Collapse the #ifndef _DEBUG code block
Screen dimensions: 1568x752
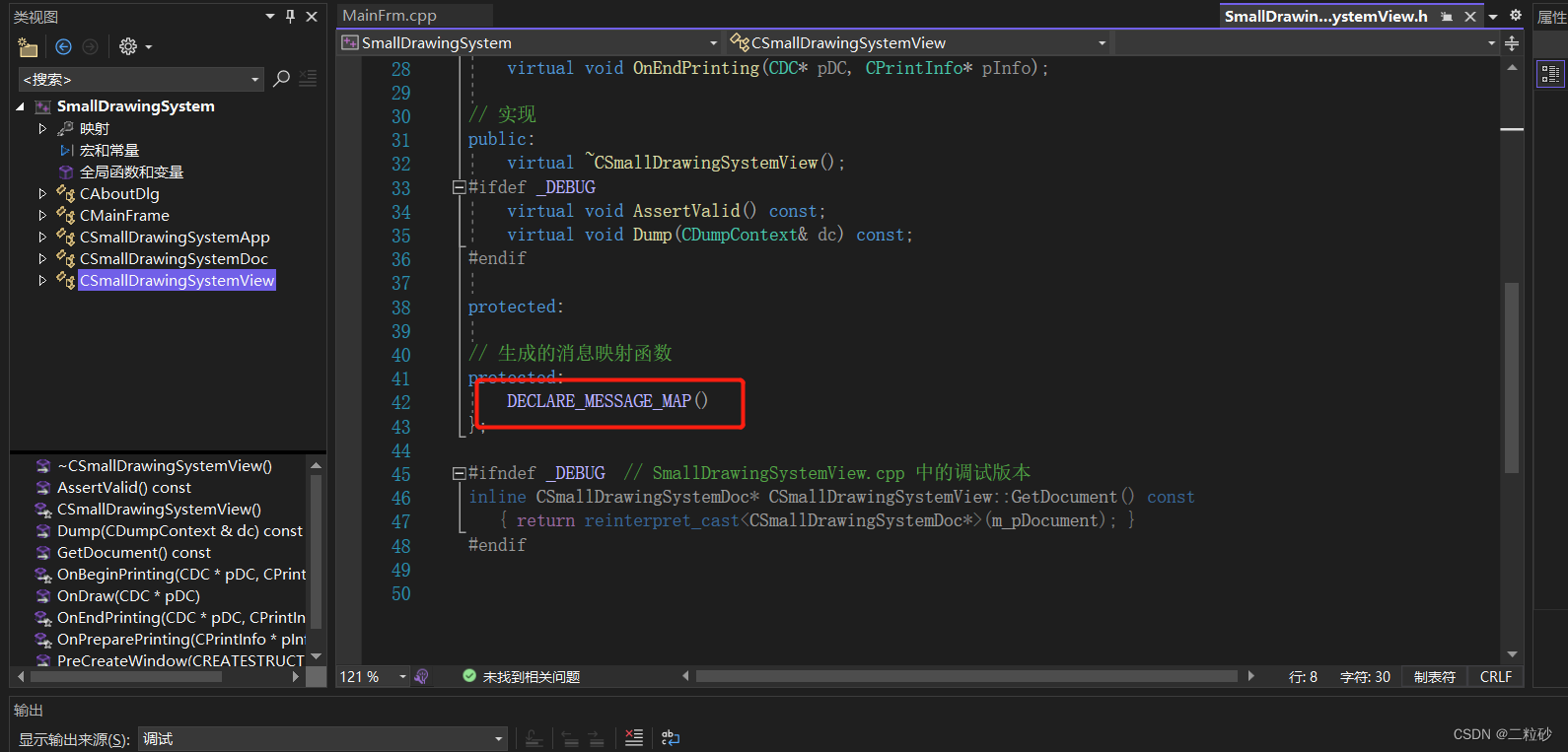point(459,474)
